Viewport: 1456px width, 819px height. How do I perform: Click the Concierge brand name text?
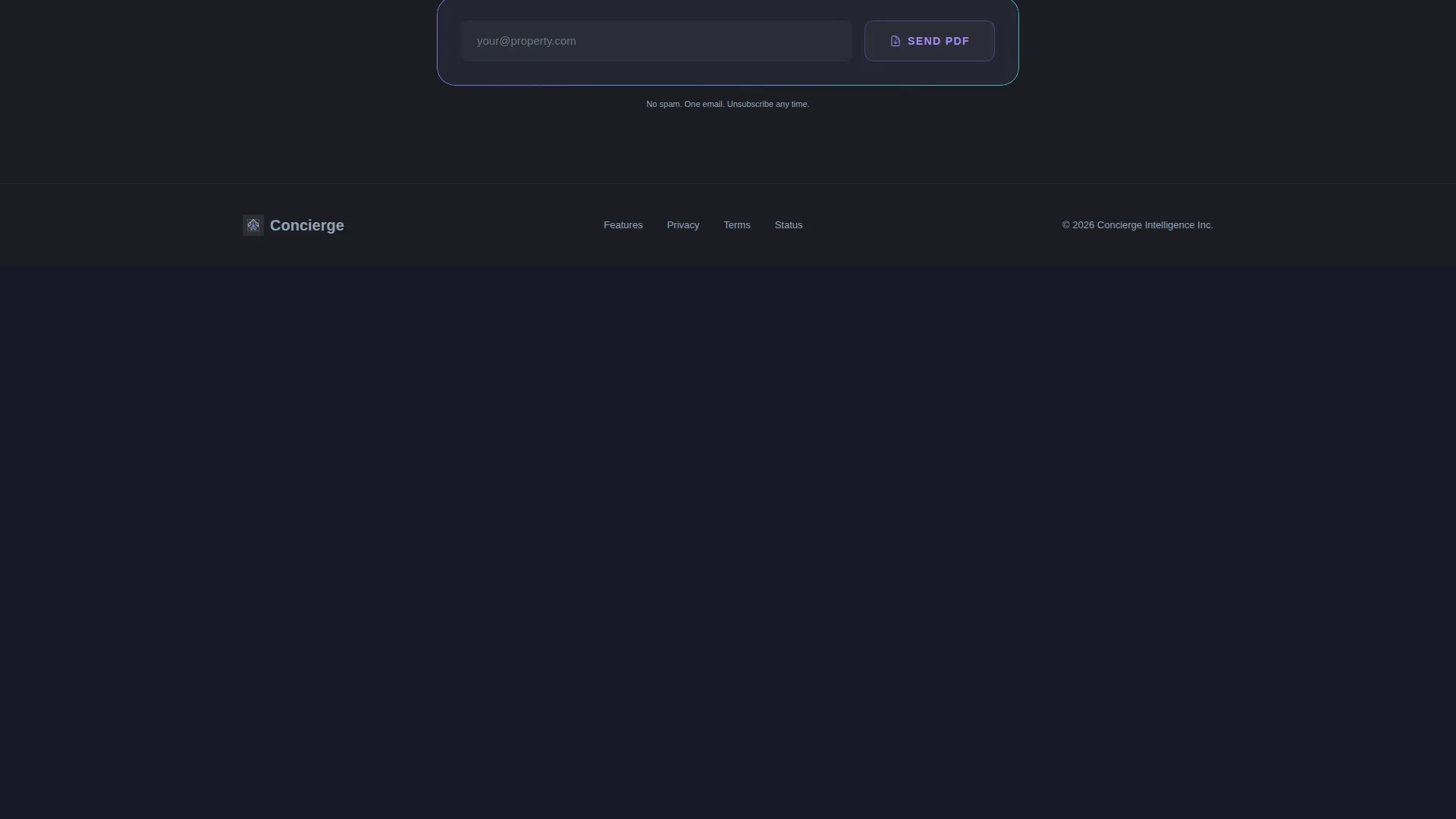307,225
